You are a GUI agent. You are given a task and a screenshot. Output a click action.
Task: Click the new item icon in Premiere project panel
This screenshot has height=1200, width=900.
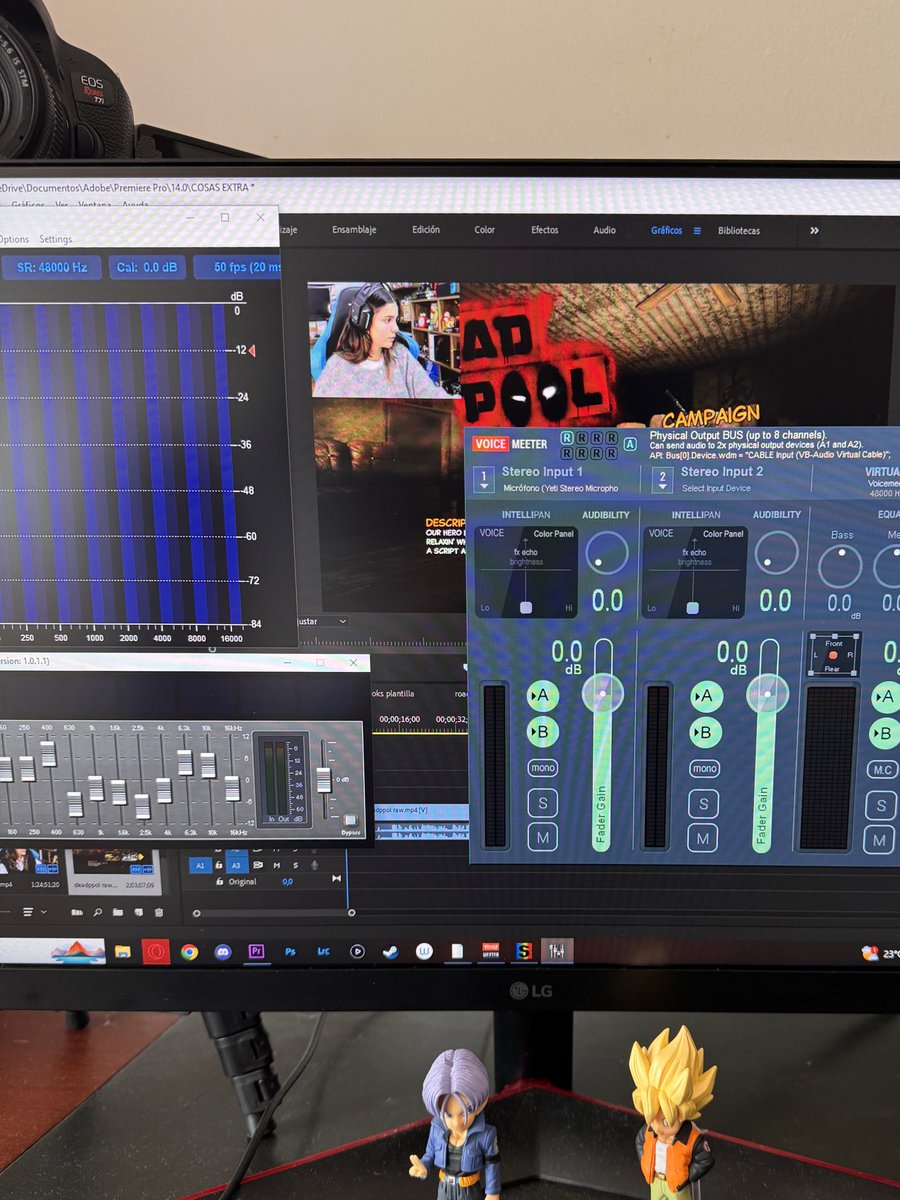(138, 912)
